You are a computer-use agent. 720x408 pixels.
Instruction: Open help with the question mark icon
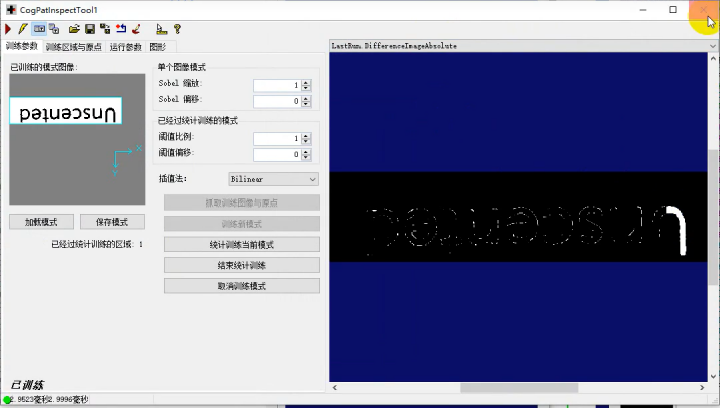point(177,29)
